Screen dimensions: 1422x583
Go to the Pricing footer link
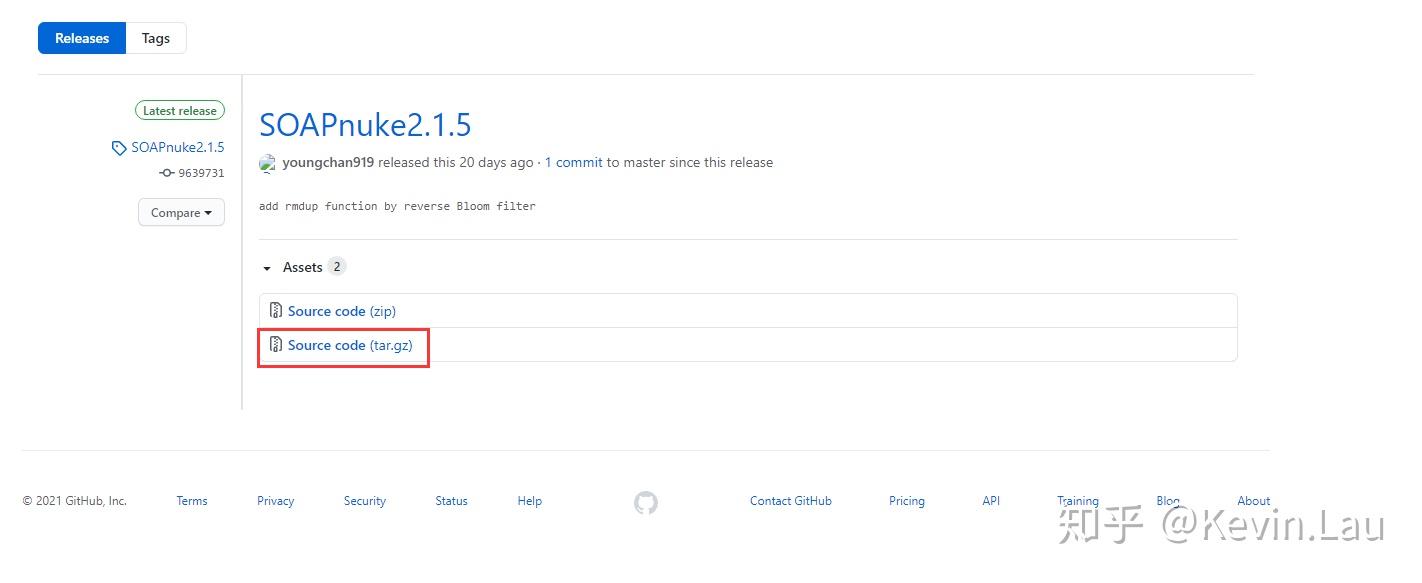coord(906,501)
